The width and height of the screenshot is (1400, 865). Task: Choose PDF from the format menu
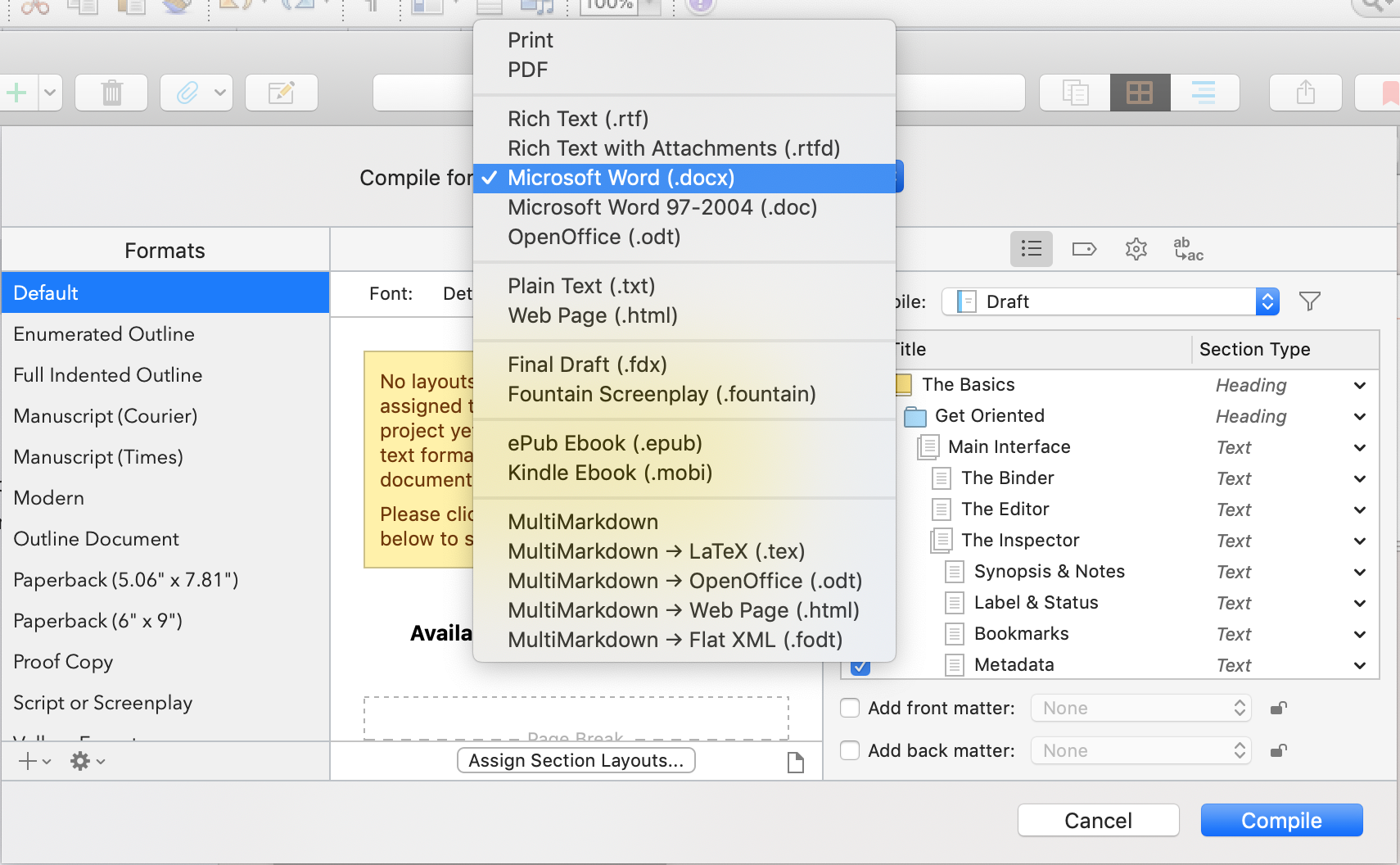(x=684, y=70)
